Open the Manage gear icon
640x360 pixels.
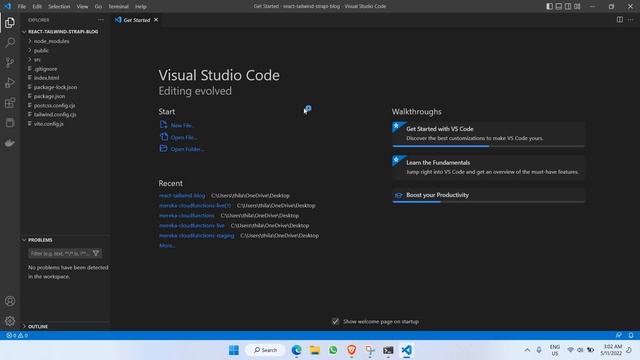[x=10, y=321]
